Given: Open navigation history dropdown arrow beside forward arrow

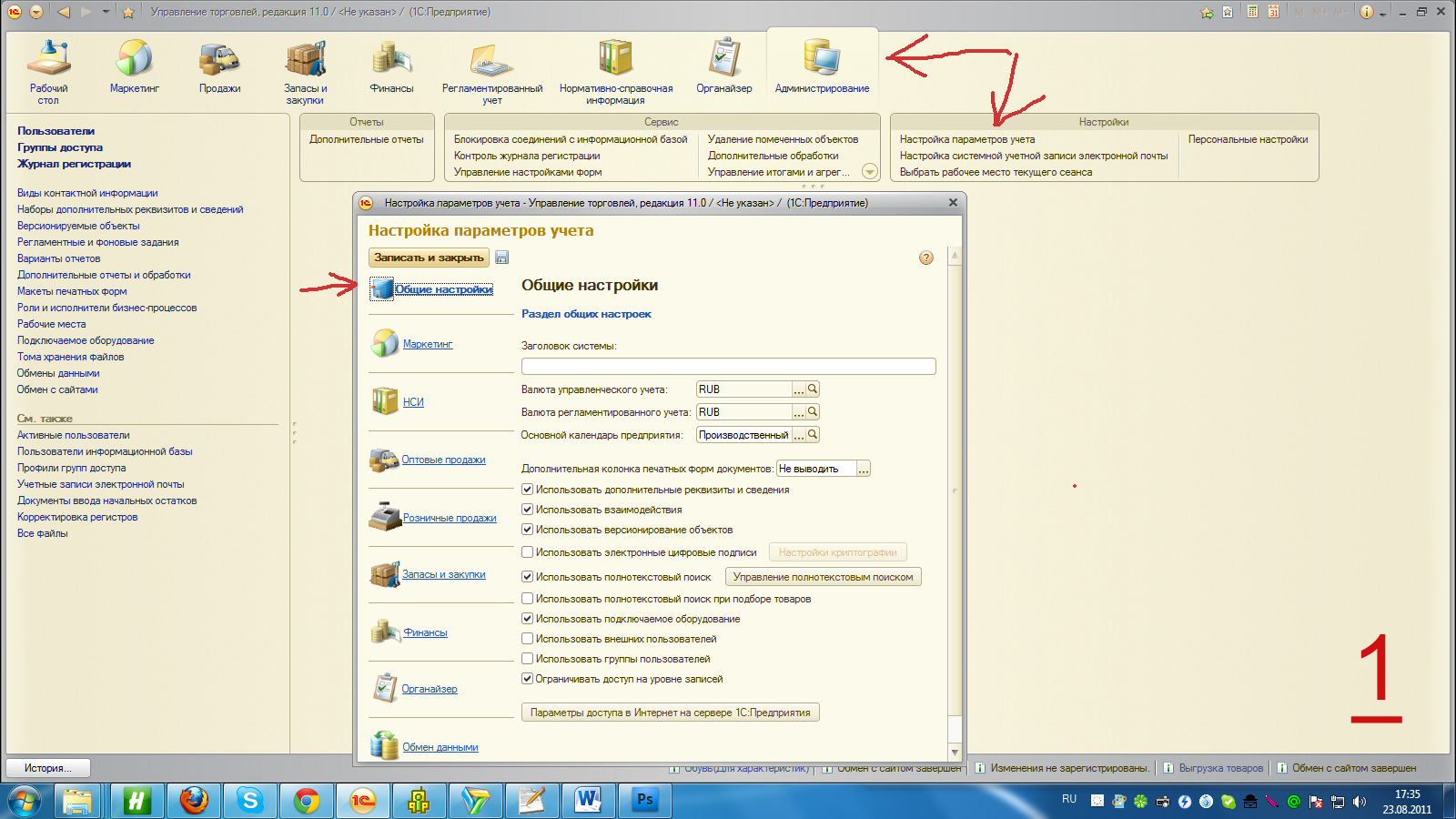Looking at the screenshot, I should click(x=106, y=12).
